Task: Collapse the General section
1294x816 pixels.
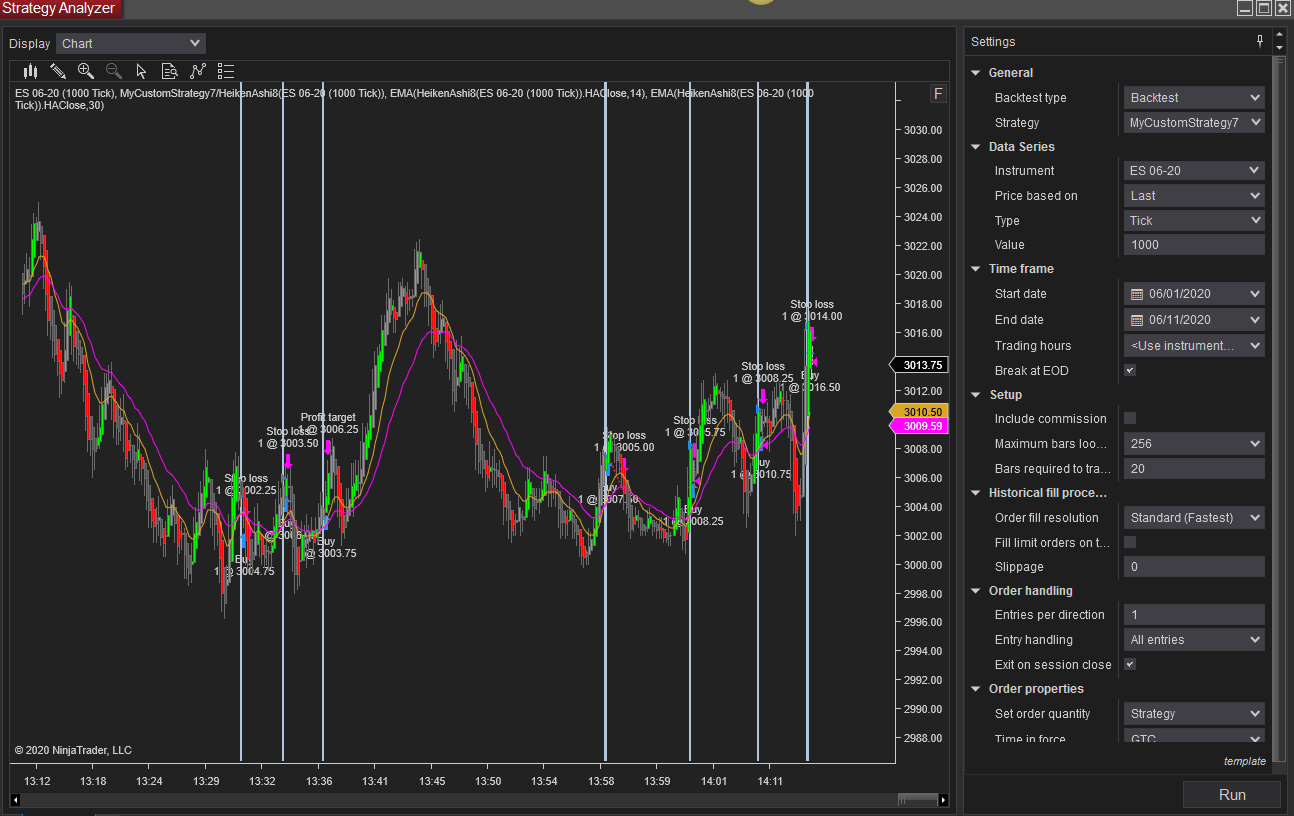Action: 976,73
